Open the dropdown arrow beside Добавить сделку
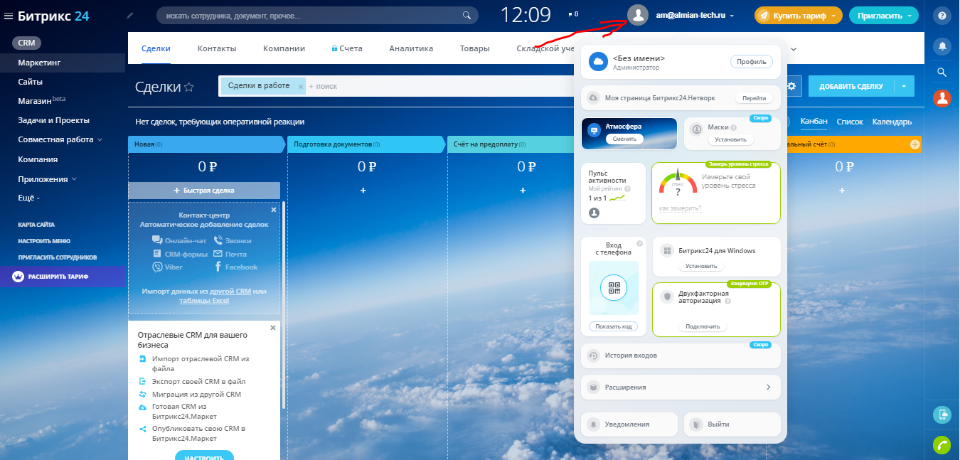Viewport: 960px width, 460px height. coord(904,86)
